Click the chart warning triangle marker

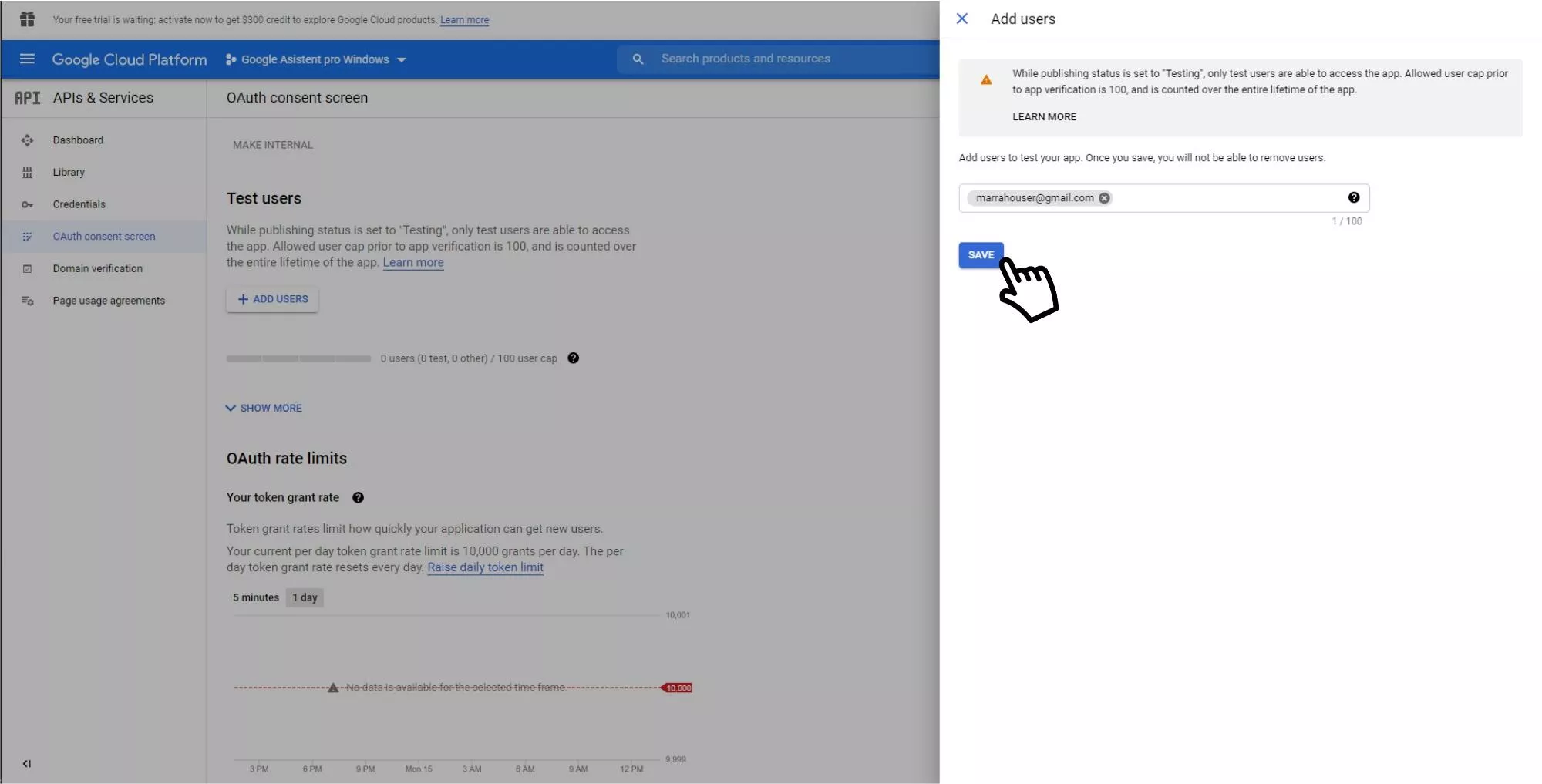[333, 688]
